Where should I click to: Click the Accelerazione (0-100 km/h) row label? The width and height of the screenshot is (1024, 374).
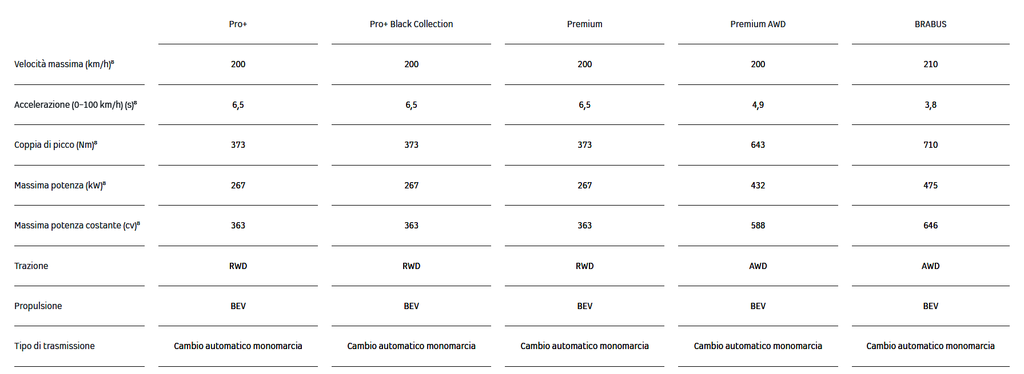coord(76,105)
